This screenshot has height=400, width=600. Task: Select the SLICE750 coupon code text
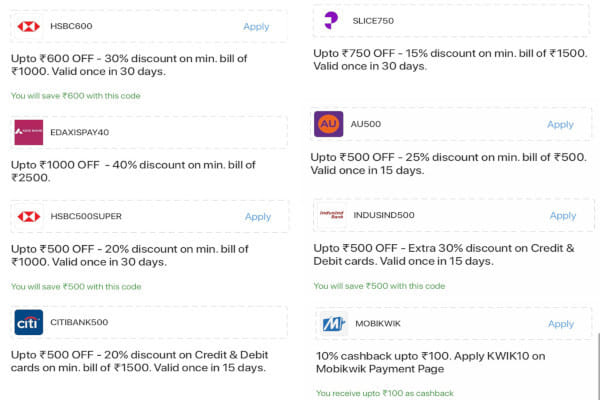(x=373, y=21)
